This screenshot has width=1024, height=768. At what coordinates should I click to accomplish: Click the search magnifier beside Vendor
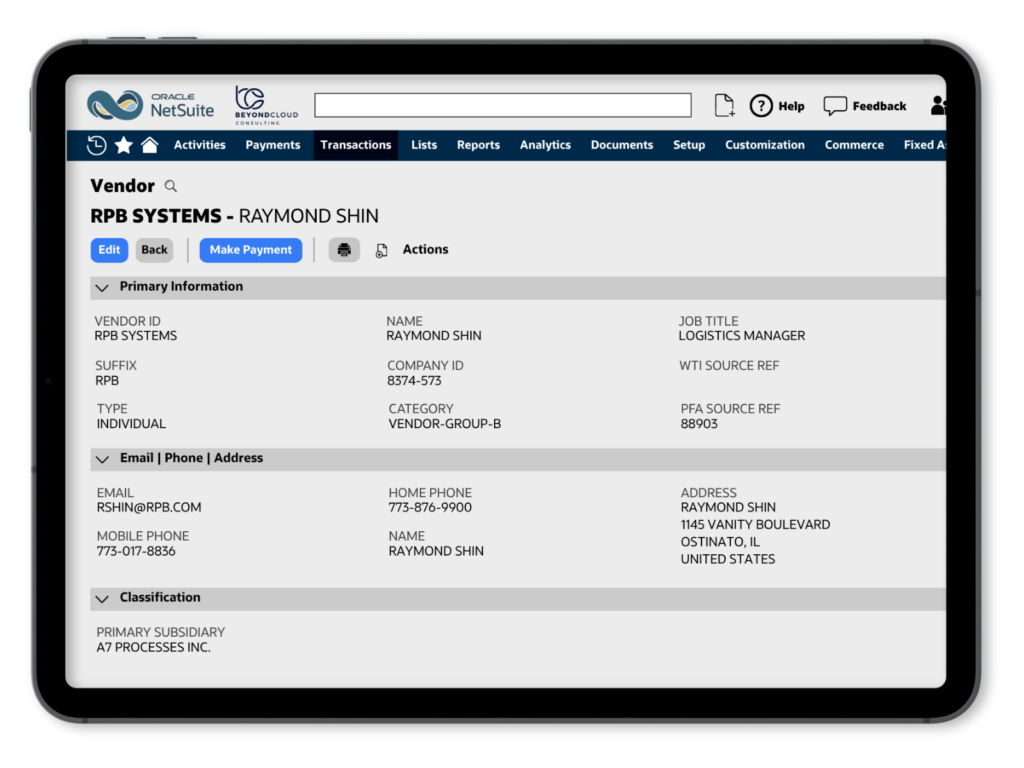click(x=171, y=186)
